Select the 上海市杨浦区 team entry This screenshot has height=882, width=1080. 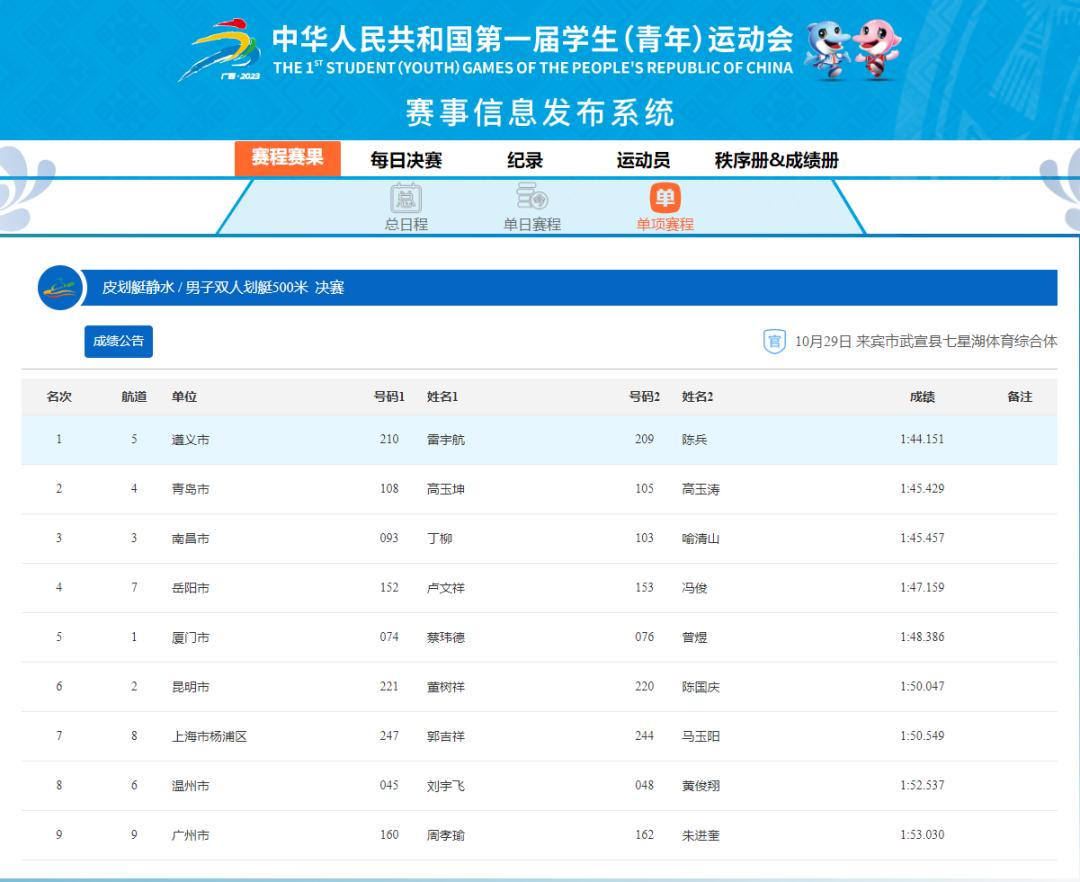pyautogui.click(x=209, y=737)
